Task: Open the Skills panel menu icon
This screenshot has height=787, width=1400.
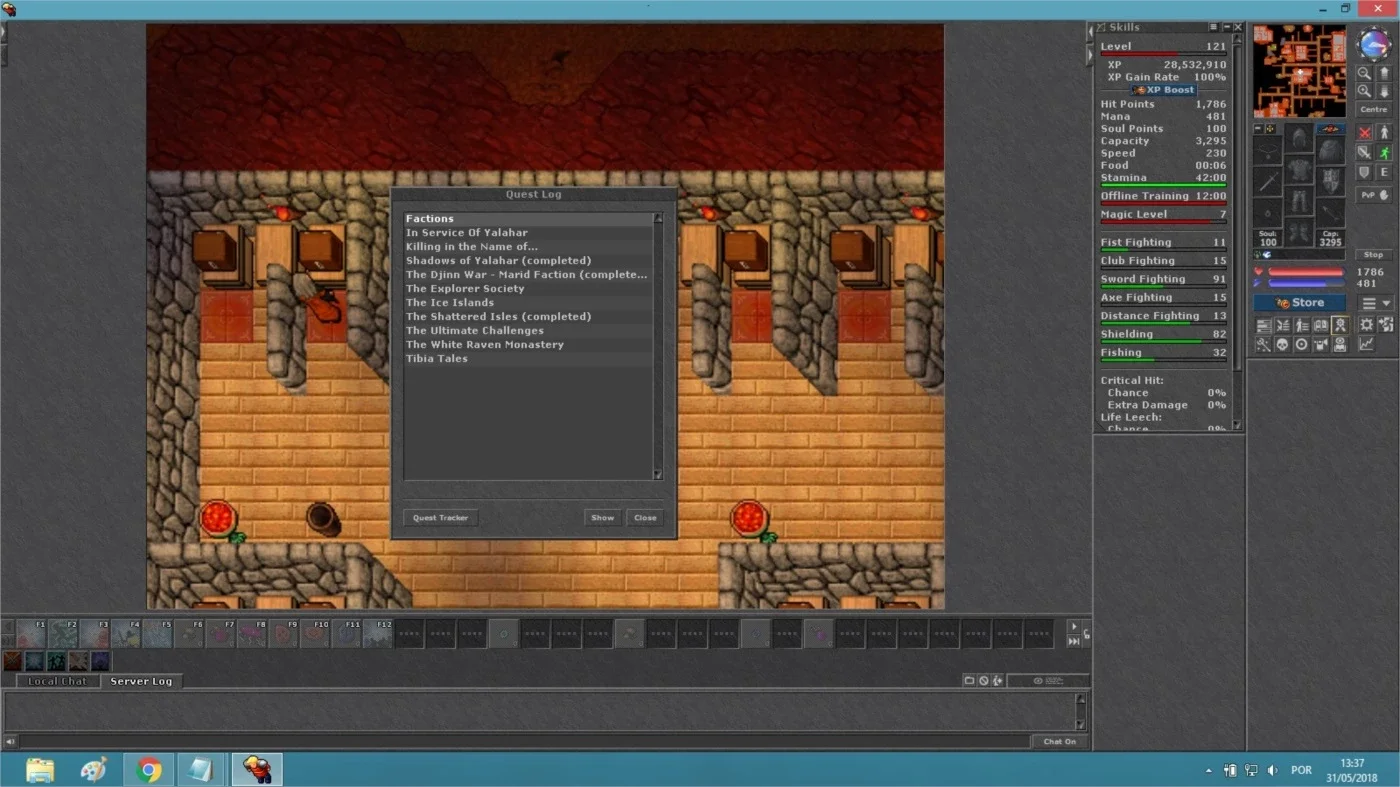Action: (x=1213, y=27)
